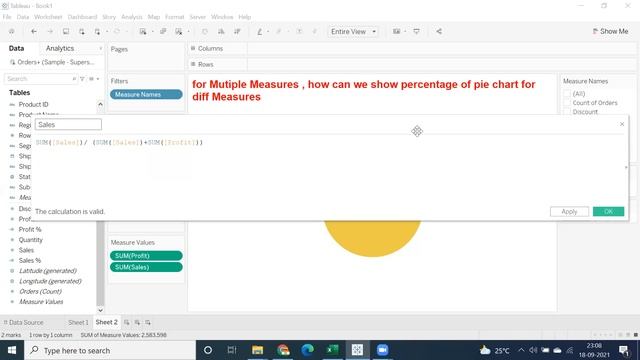Screen dimensions: 640x360
Task: Click the Presentation mode icon
Action: tap(416, 31)
